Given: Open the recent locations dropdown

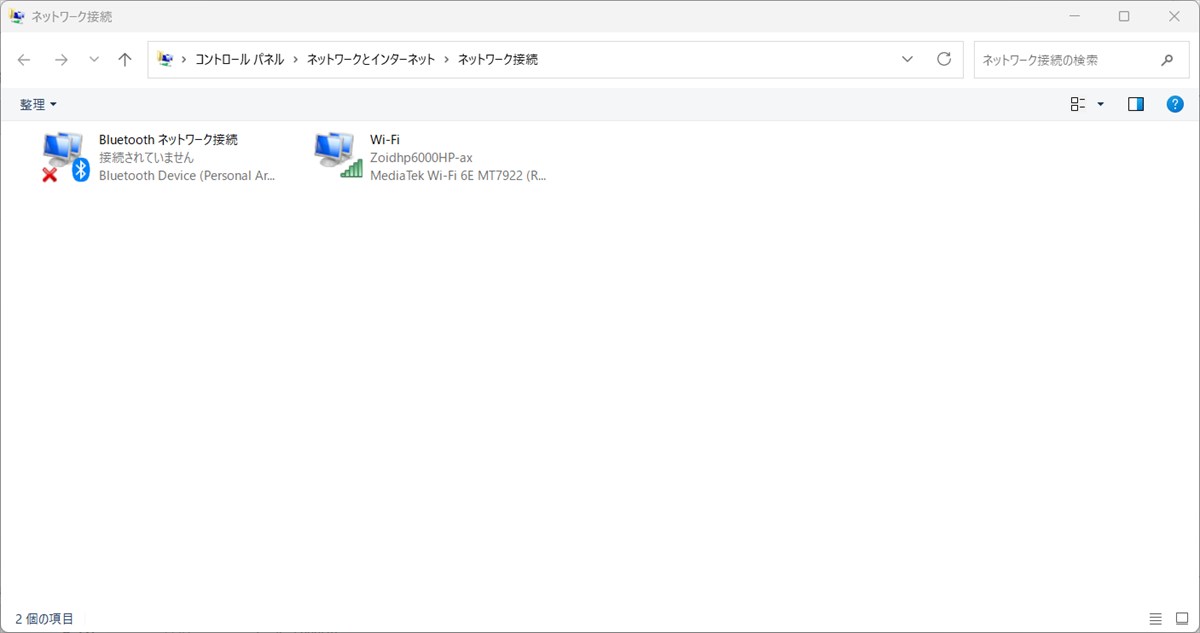Looking at the screenshot, I should [x=94, y=60].
